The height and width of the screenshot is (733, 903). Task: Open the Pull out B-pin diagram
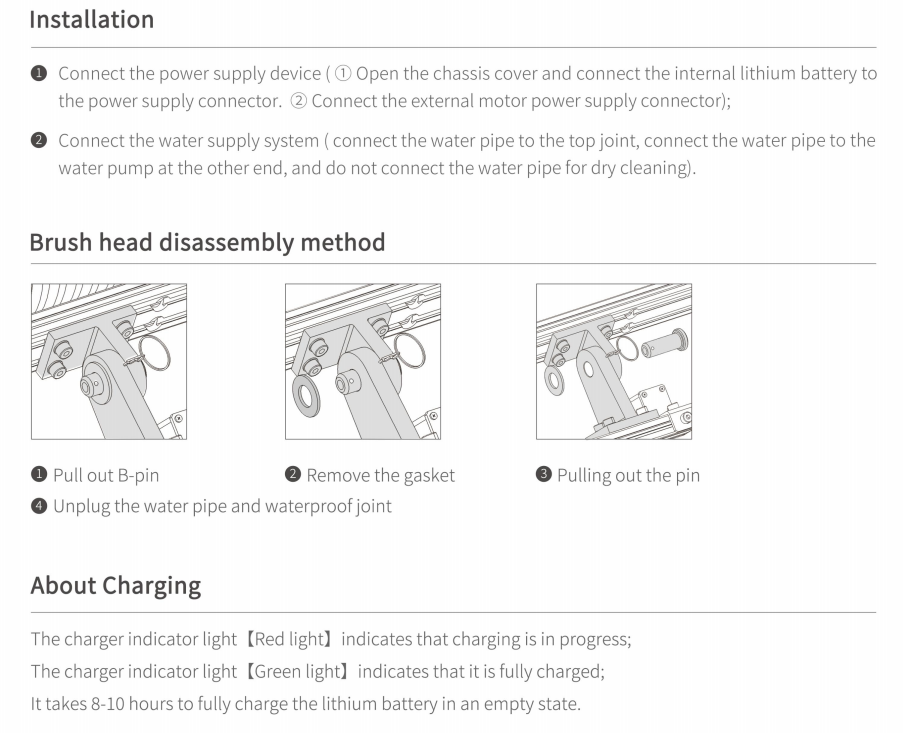tap(109, 362)
